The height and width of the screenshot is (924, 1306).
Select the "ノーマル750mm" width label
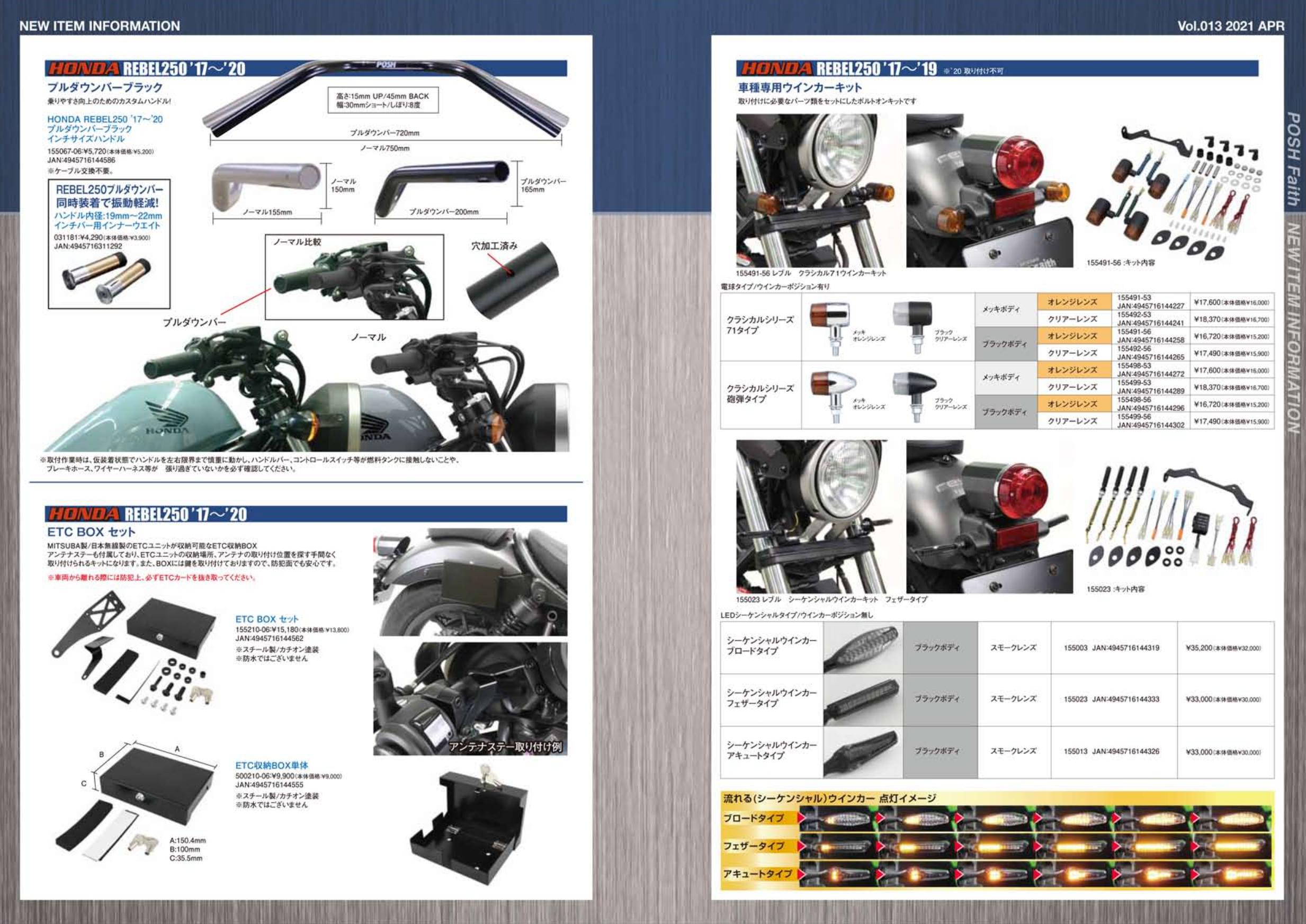384,148
